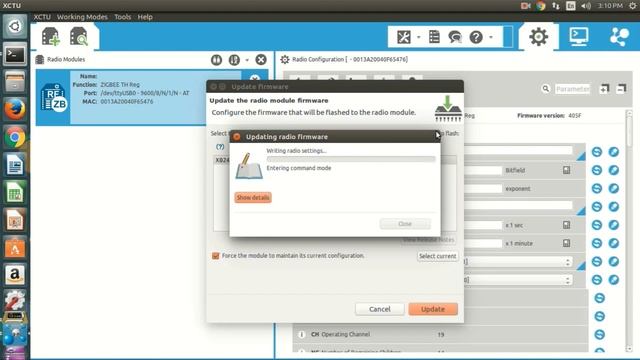640x360 pixels.
Task: Click the search magnifier next to Parameter
Action: 545,89
